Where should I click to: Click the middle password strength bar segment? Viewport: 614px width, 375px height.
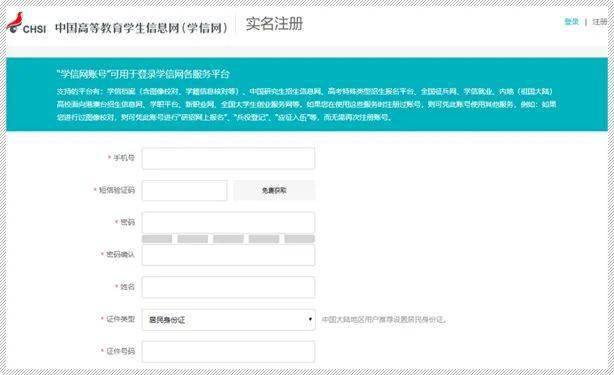tap(228, 239)
